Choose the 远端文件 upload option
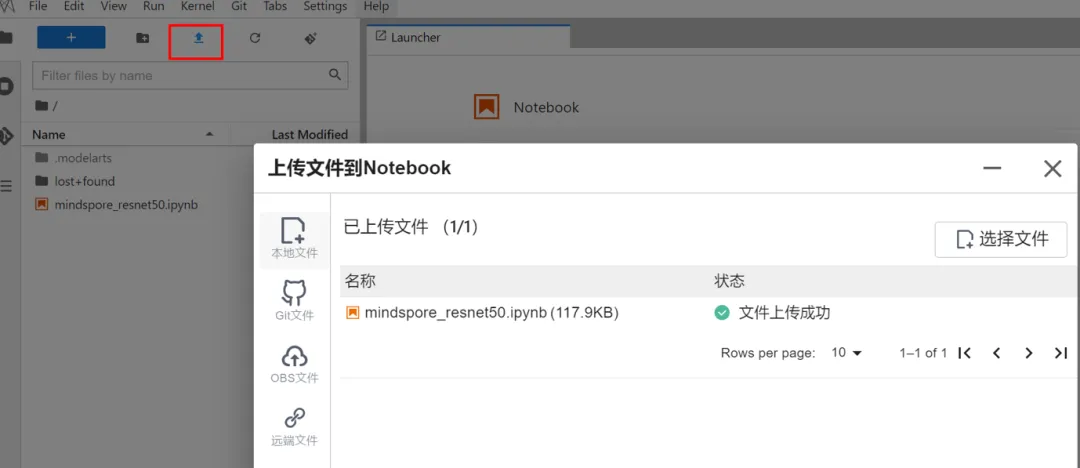The image size is (1080, 468). [x=294, y=425]
